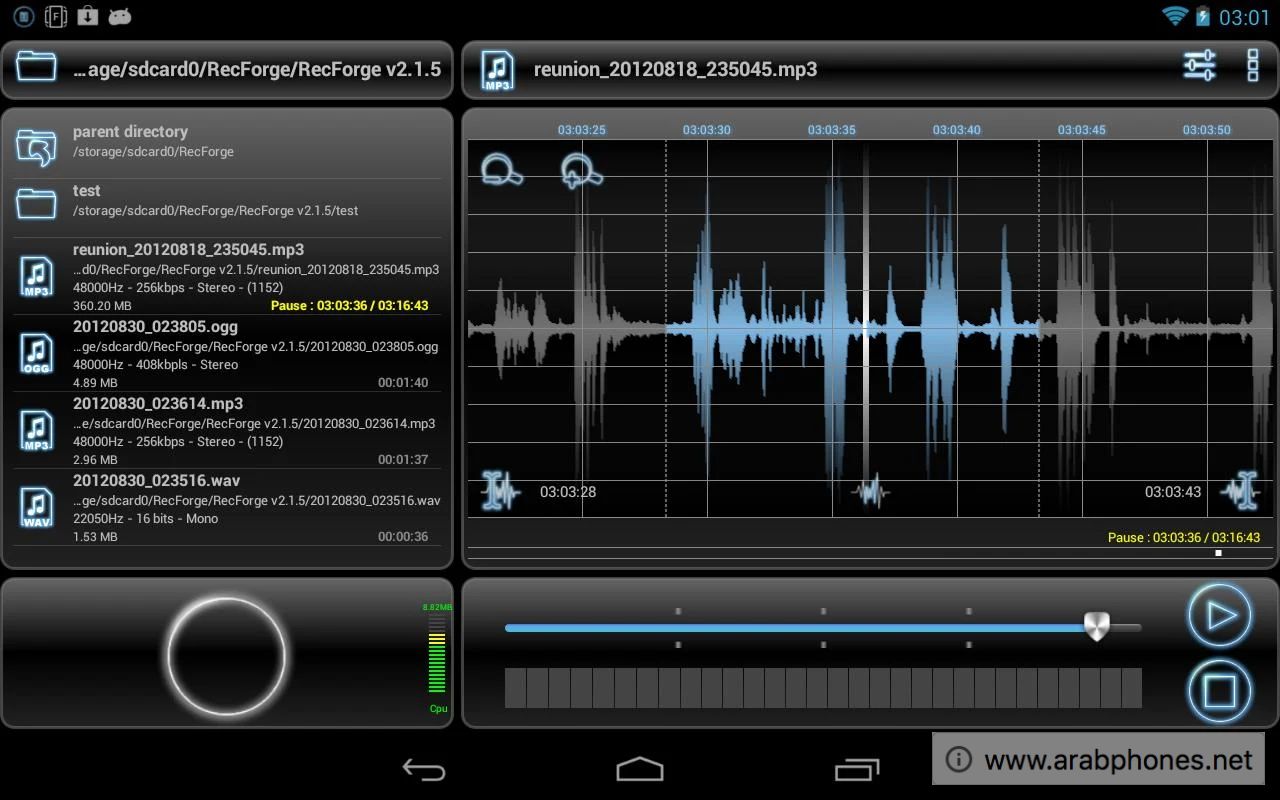Start playback of the loaded file
1280x800 pixels.
(1219, 616)
